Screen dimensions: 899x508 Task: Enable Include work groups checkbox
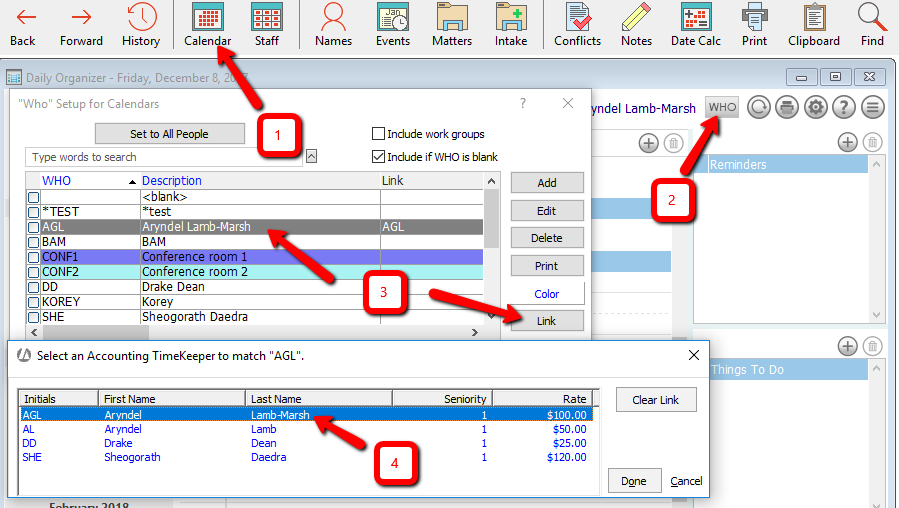click(378, 134)
